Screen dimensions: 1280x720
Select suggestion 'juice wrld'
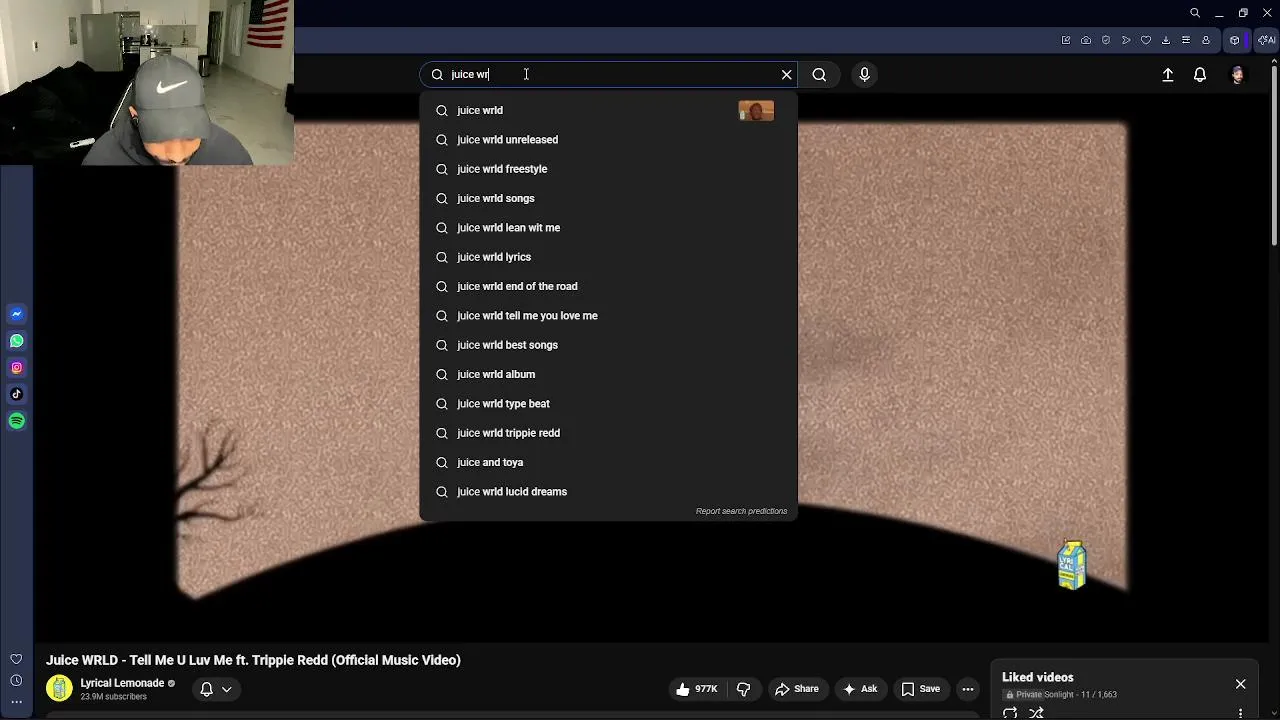[x=608, y=110]
